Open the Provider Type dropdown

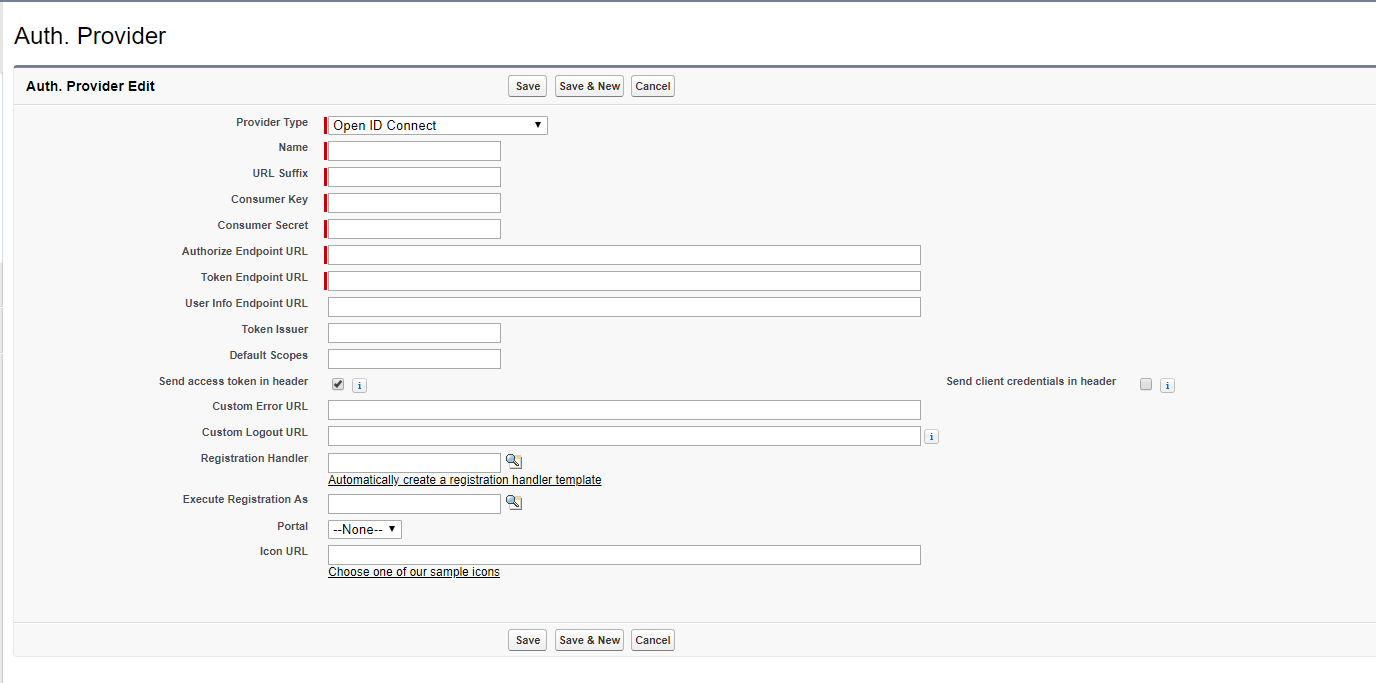[435, 124]
